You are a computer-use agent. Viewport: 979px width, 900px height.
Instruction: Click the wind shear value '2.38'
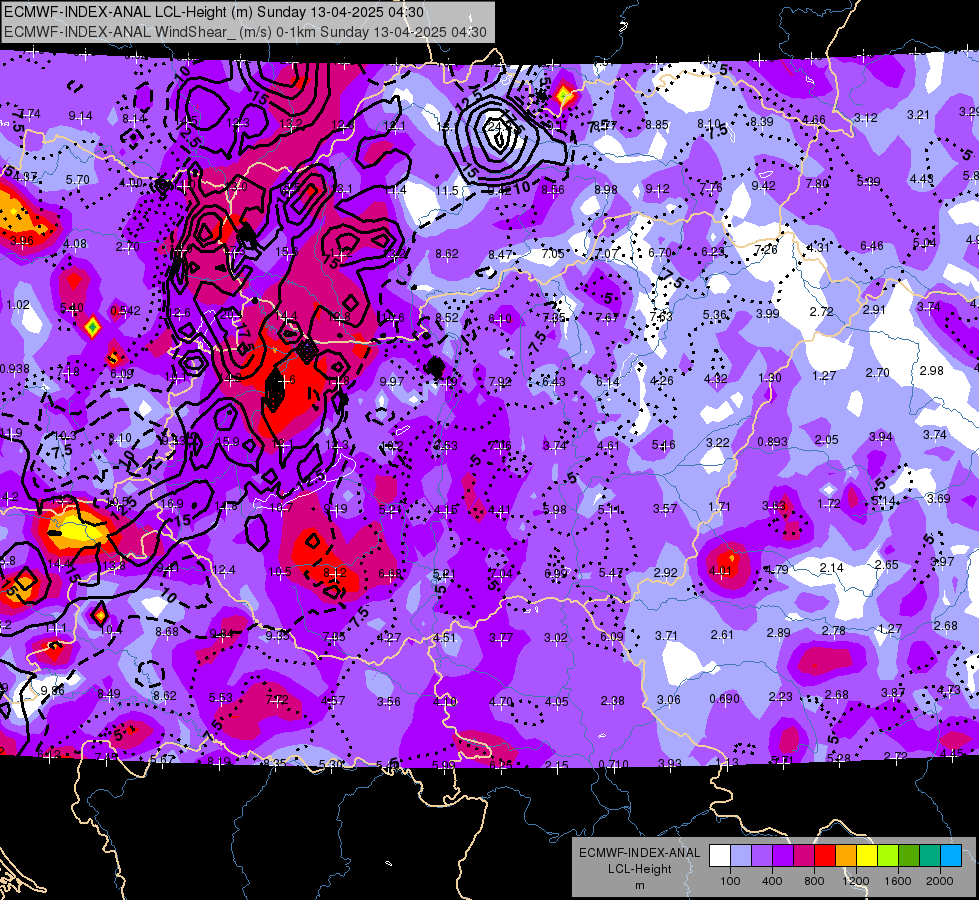(x=612, y=701)
